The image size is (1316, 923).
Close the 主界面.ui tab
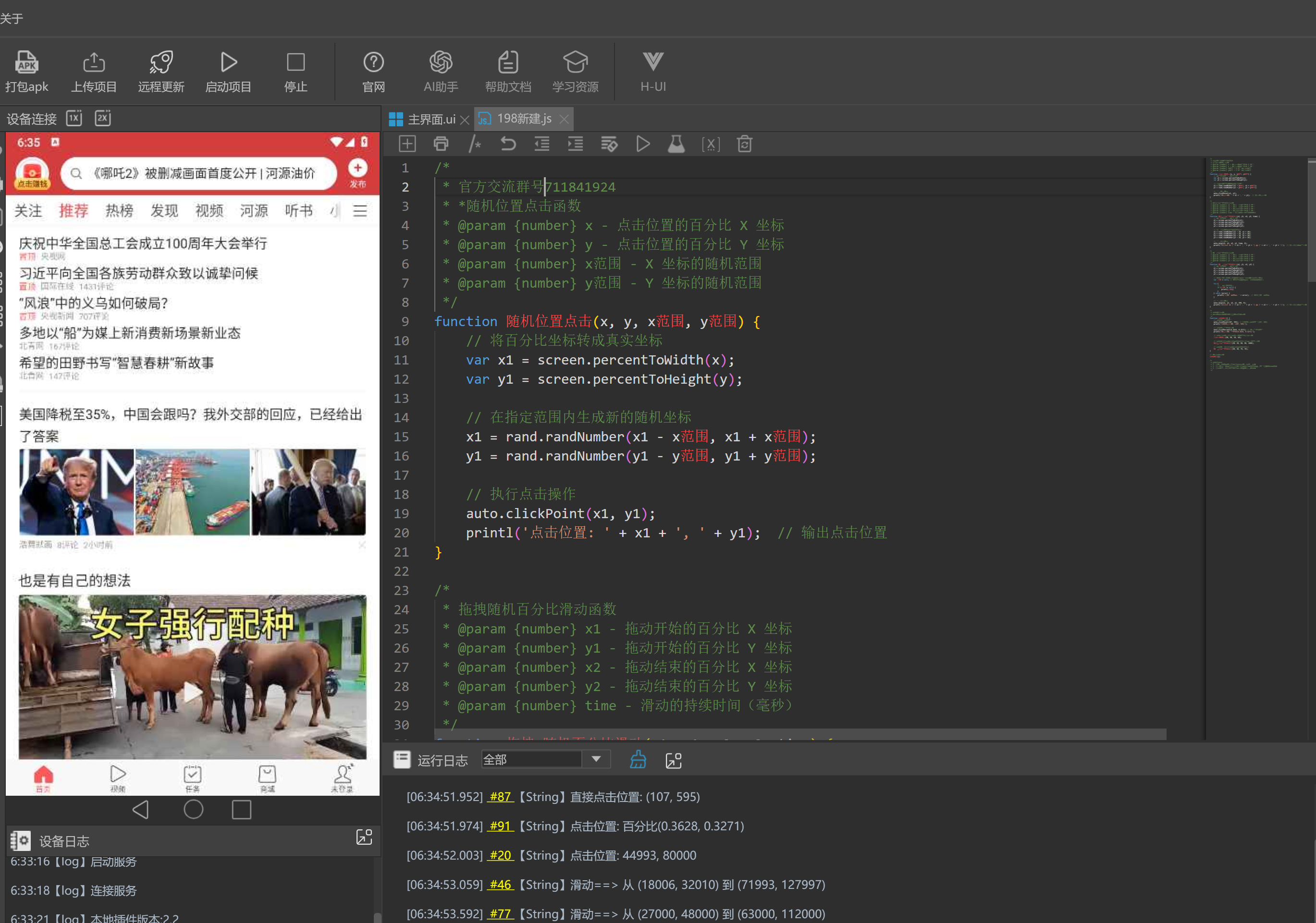(x=465, y=120)
